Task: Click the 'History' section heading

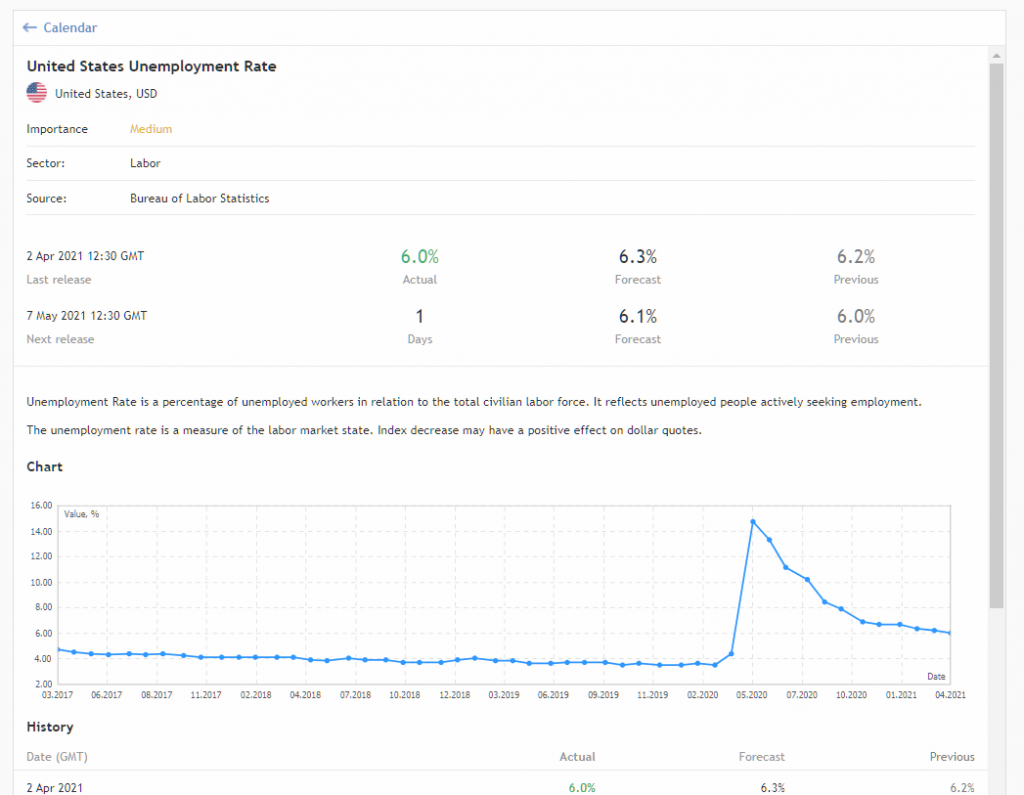Action: point(50,726)
